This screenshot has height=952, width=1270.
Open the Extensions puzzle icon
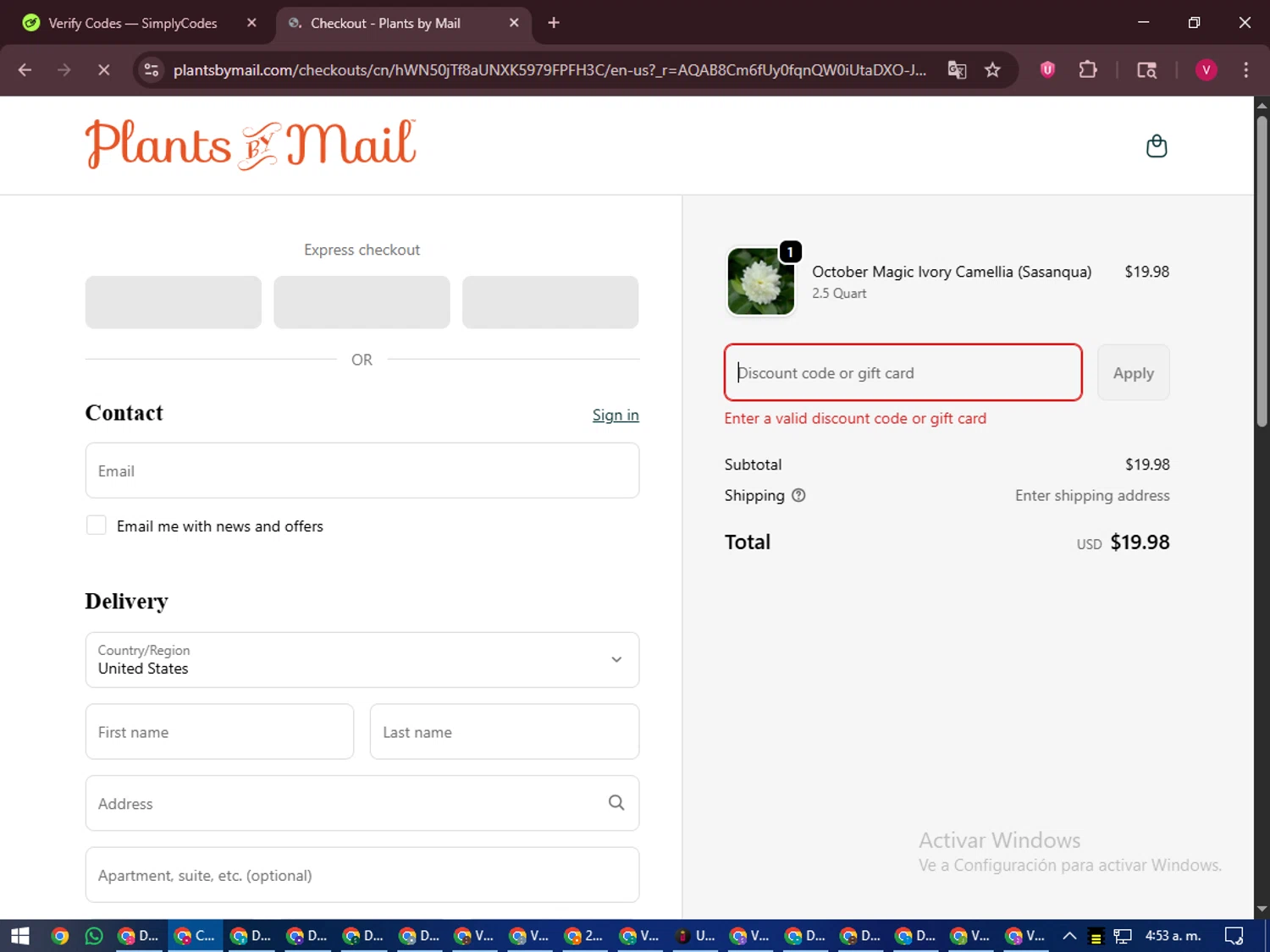tap(1088, 70)
